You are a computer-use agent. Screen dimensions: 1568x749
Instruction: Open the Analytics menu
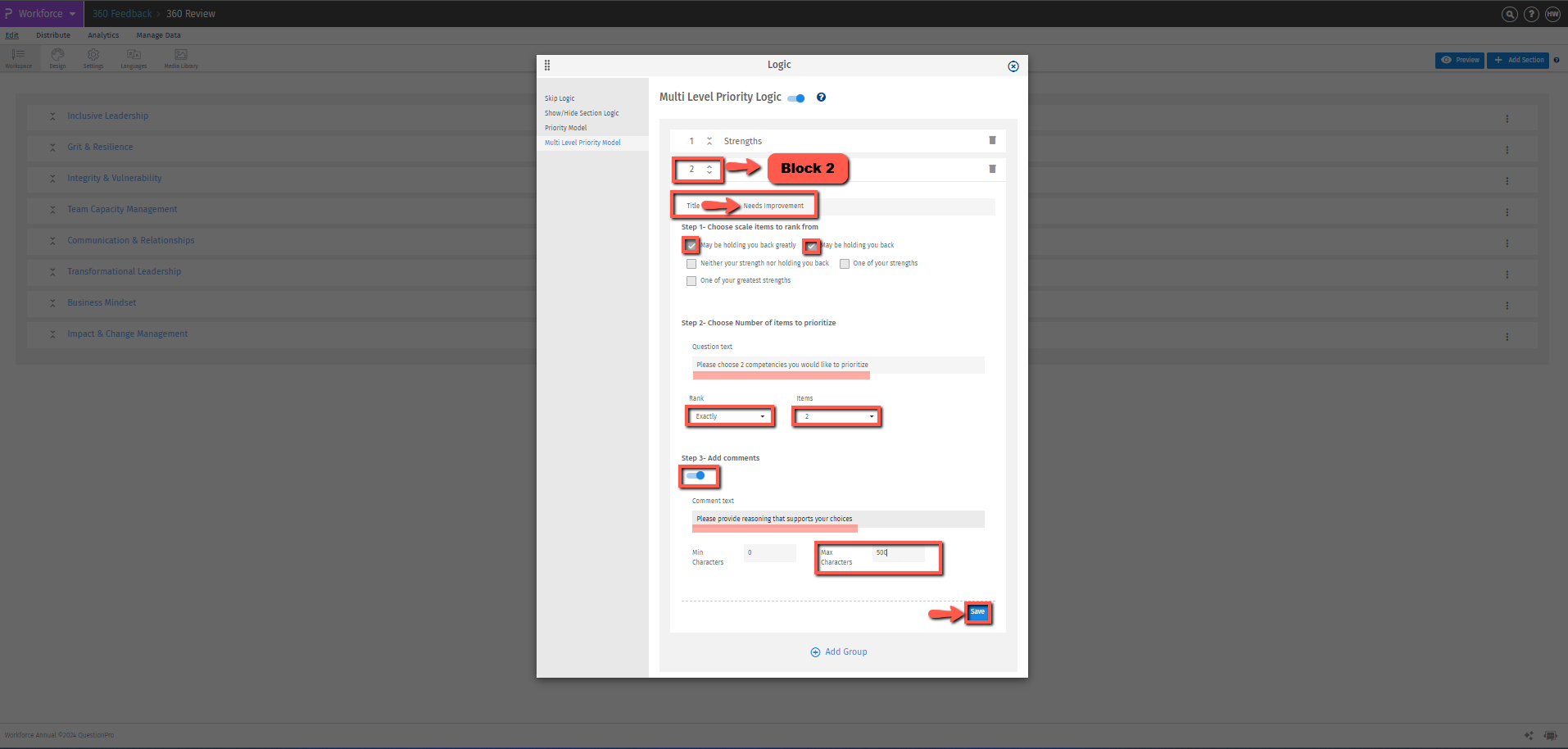pos(103,35)
